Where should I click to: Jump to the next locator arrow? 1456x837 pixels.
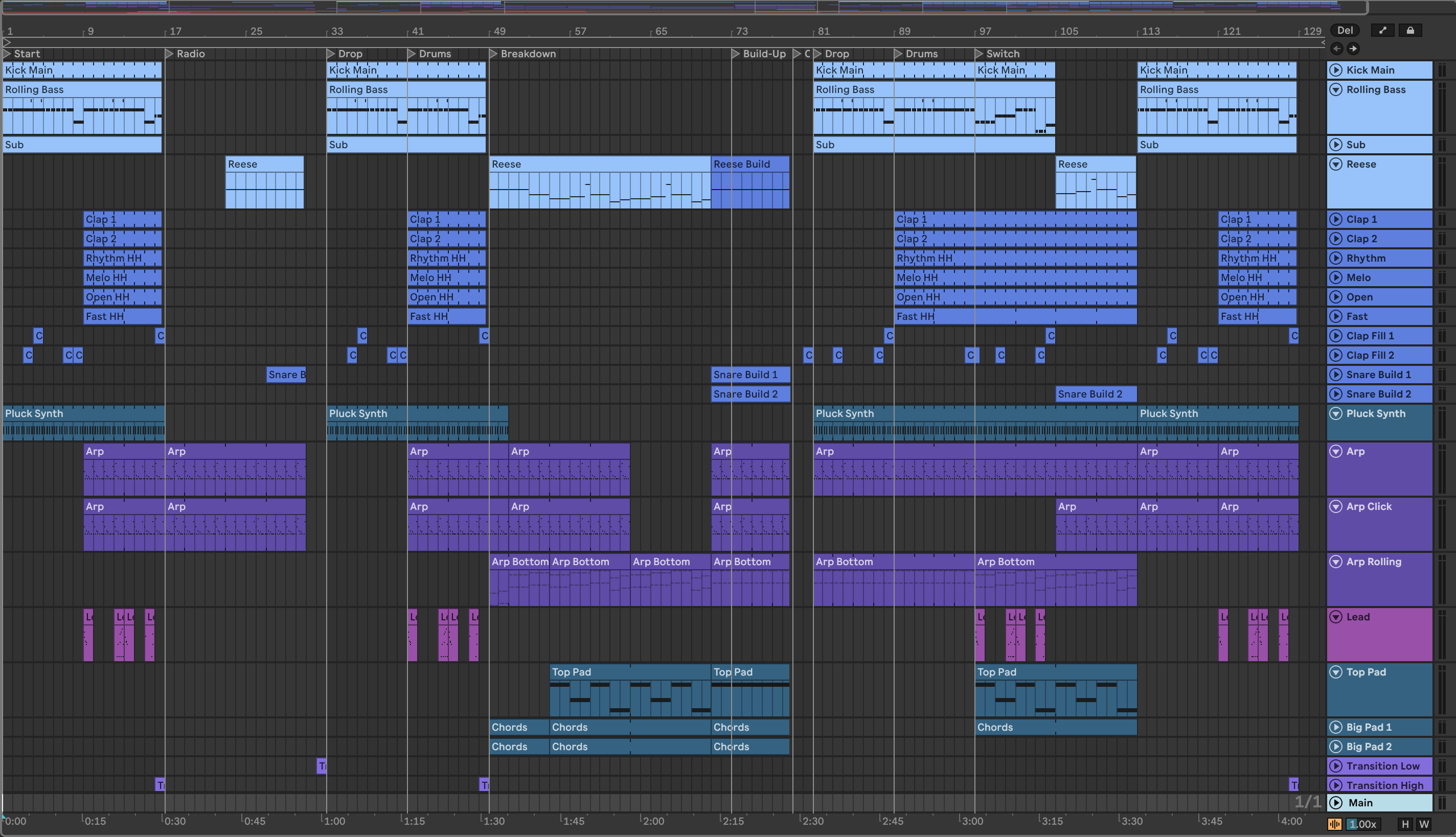pyautogui.click(x=1353, y=48)
